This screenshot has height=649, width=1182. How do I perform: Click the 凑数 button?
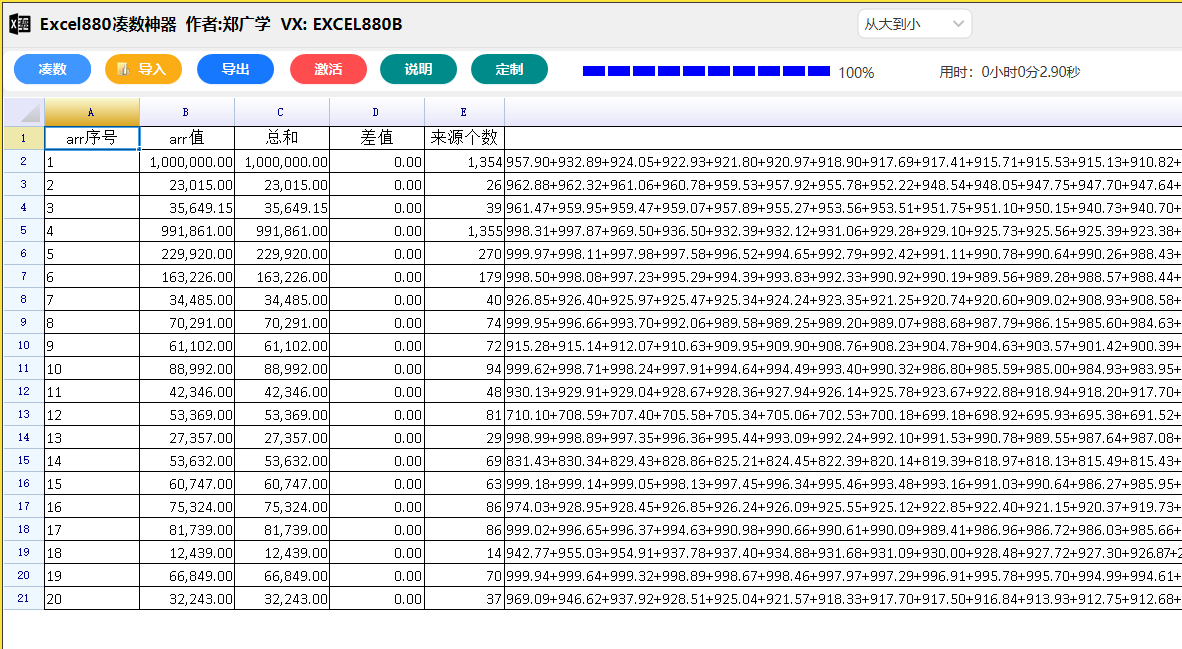point(52,69)
